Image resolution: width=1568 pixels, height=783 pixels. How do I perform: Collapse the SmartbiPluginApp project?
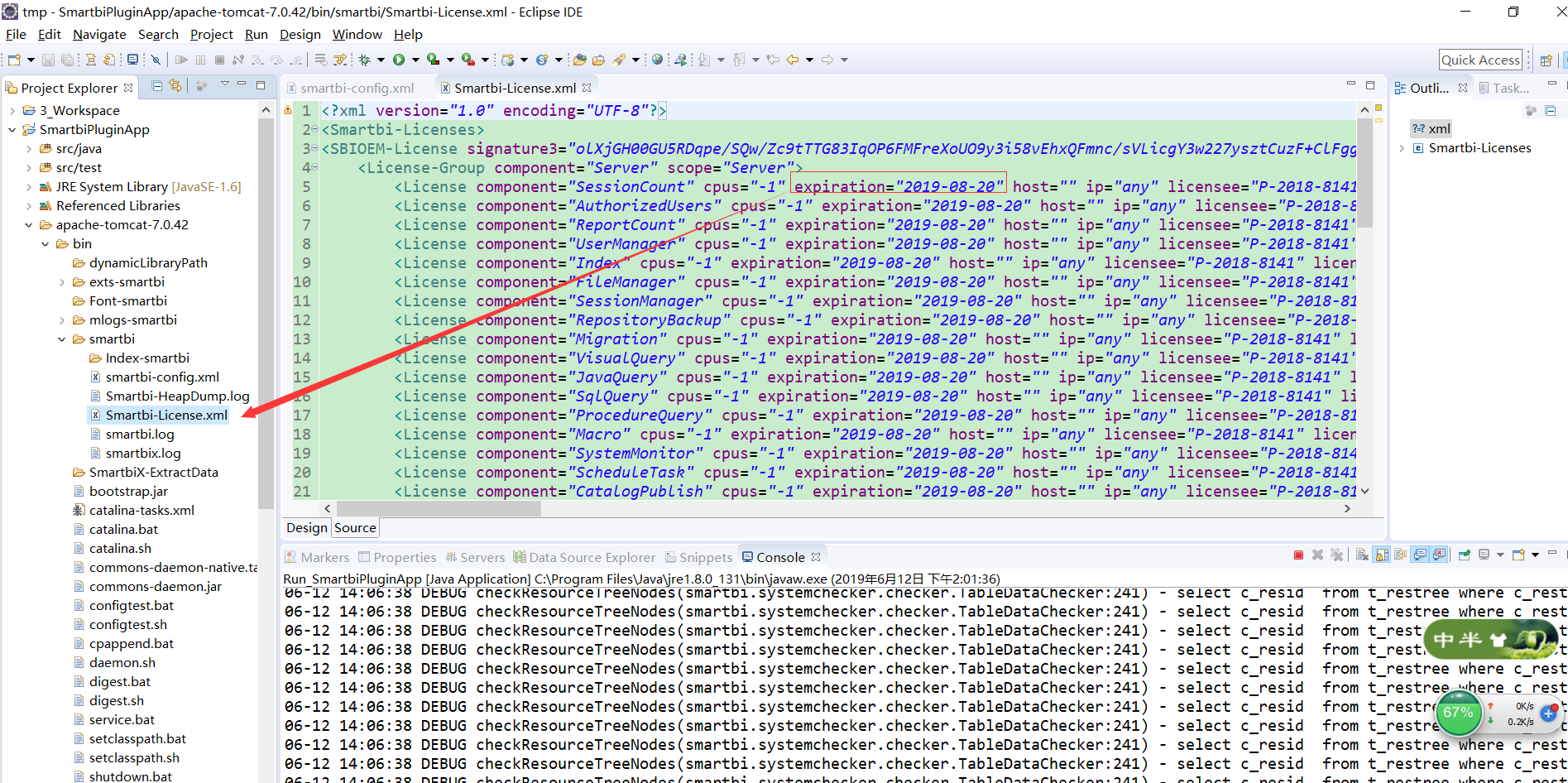click(12, 129)
